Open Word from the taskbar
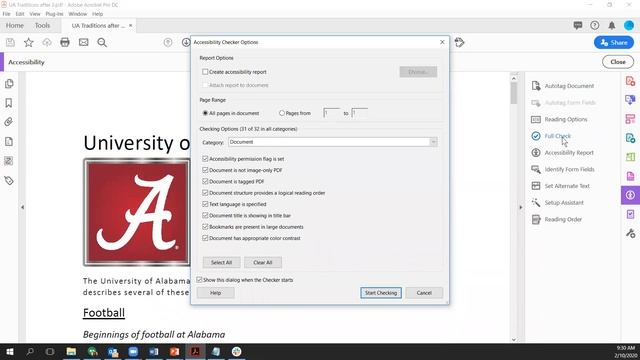The image size is (640, 360). (x=154, y=351)
